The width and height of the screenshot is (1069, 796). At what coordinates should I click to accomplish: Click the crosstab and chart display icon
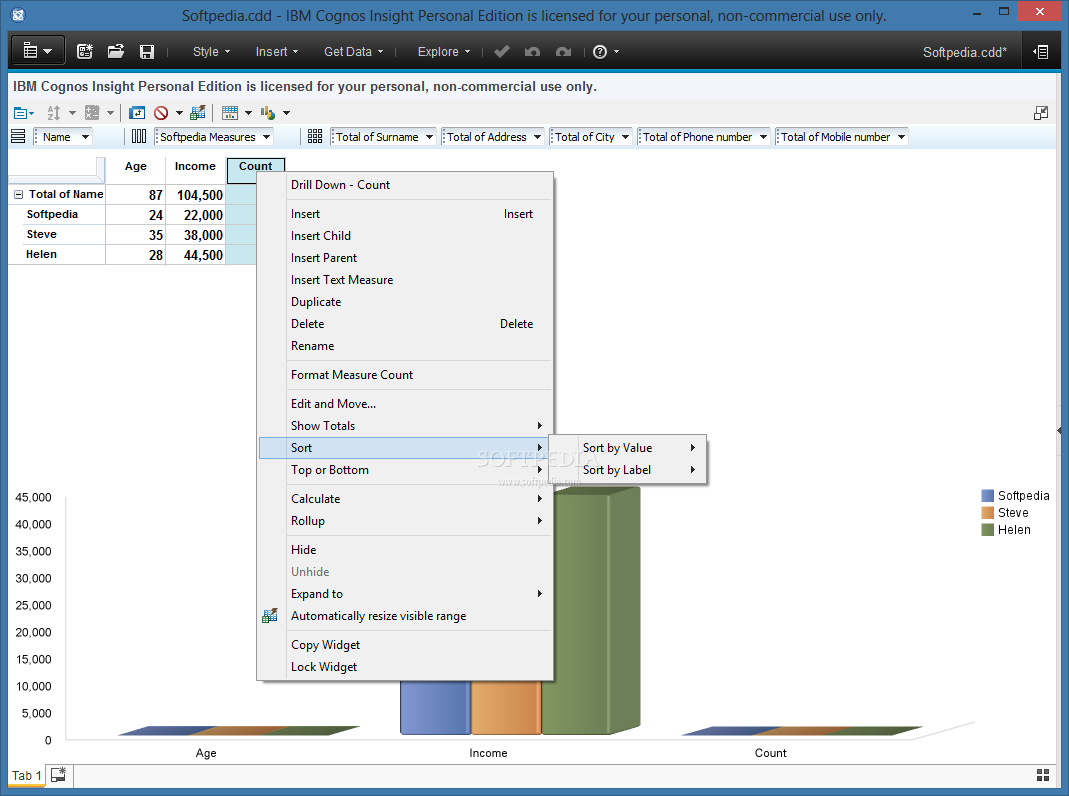click(230, 113)
